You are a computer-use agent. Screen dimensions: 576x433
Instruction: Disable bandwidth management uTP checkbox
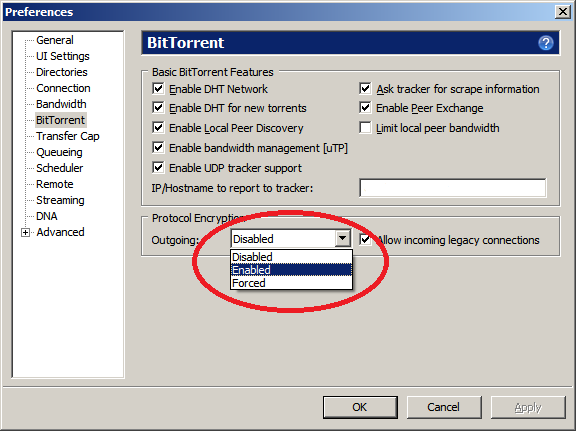(x=158, y=148)
